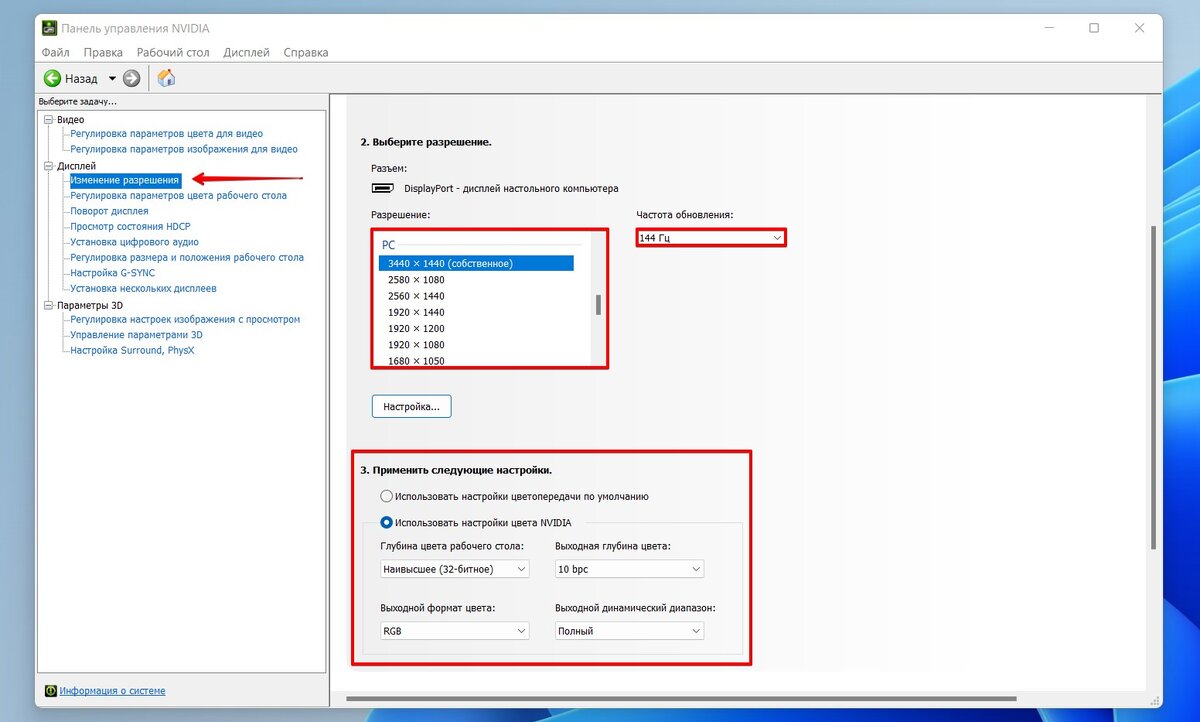Open the Рабочий стол menu

coord(173,52)
